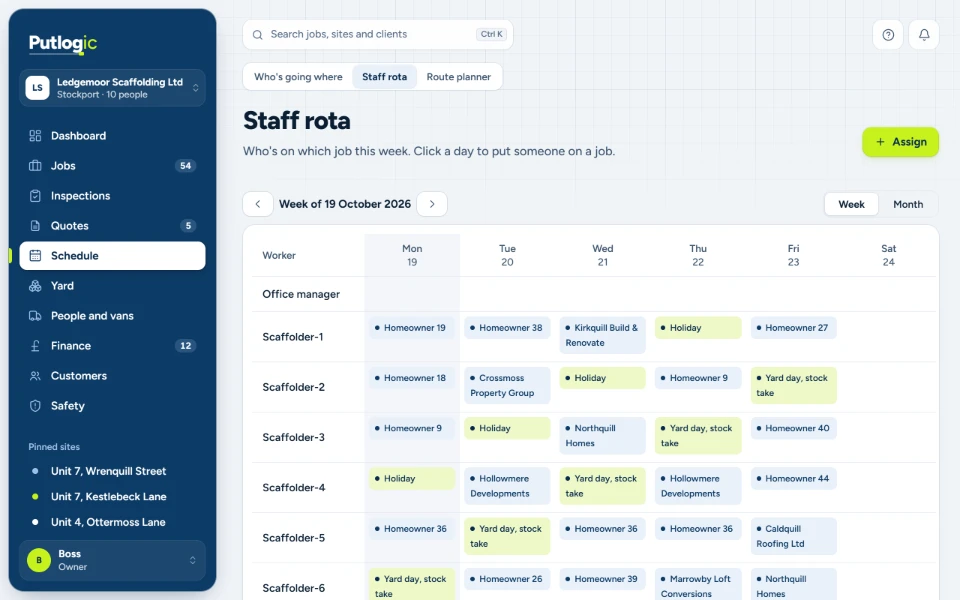Click the Quotes document icon
The image size is (960, 600).
coord(35,226)
